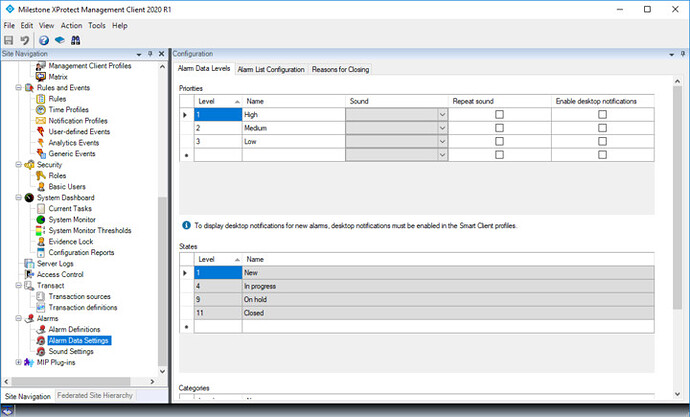This screenshot has width=690, height=417.
Task: Click the Save toolbar icon
Action: pyautogui.click(x=8, y=40)
